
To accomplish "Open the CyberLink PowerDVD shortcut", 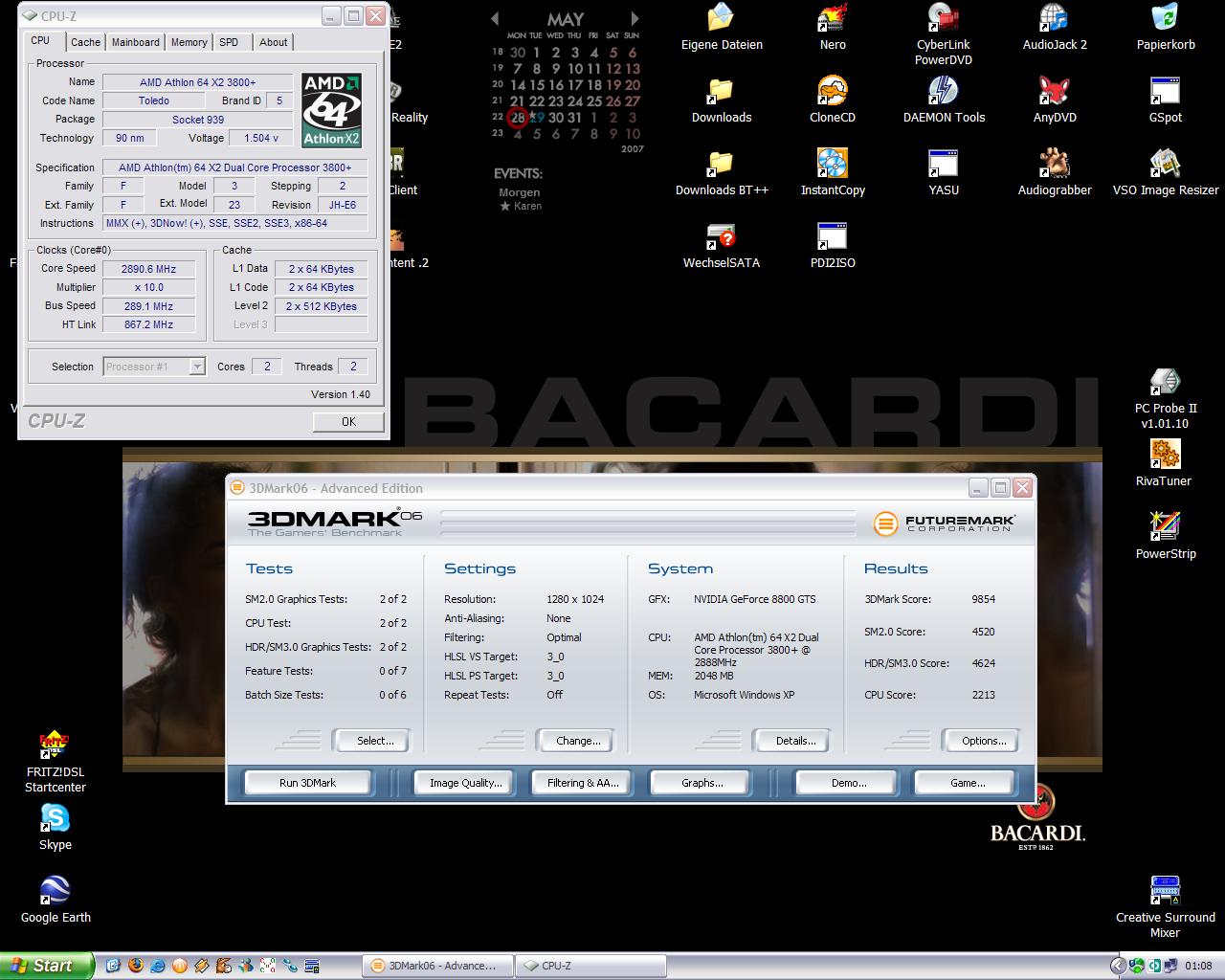I will click(944, 34).
